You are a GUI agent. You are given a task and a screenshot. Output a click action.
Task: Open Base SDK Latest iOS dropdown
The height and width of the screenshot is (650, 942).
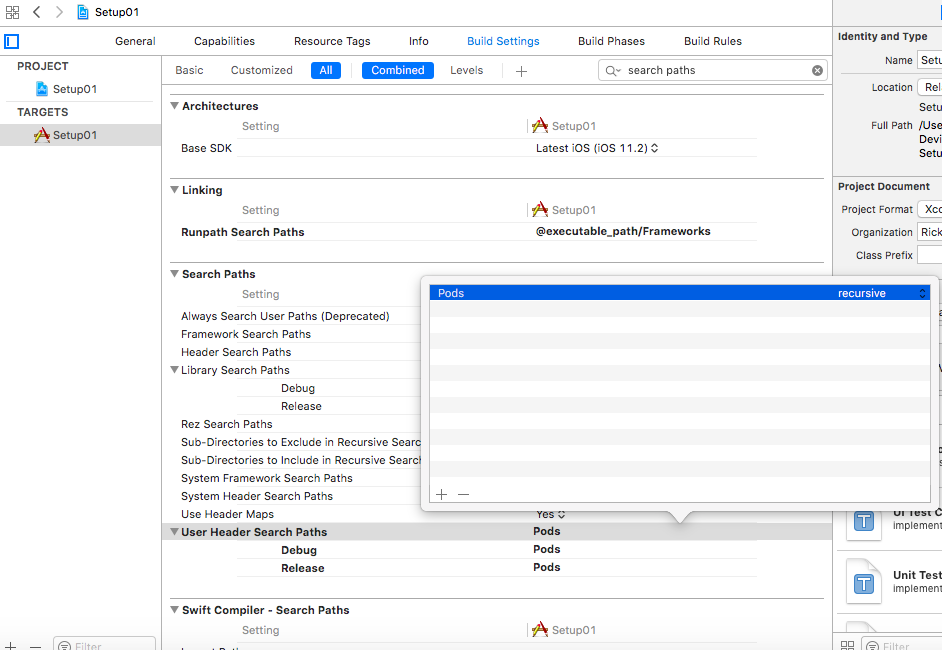coord(597,148)
